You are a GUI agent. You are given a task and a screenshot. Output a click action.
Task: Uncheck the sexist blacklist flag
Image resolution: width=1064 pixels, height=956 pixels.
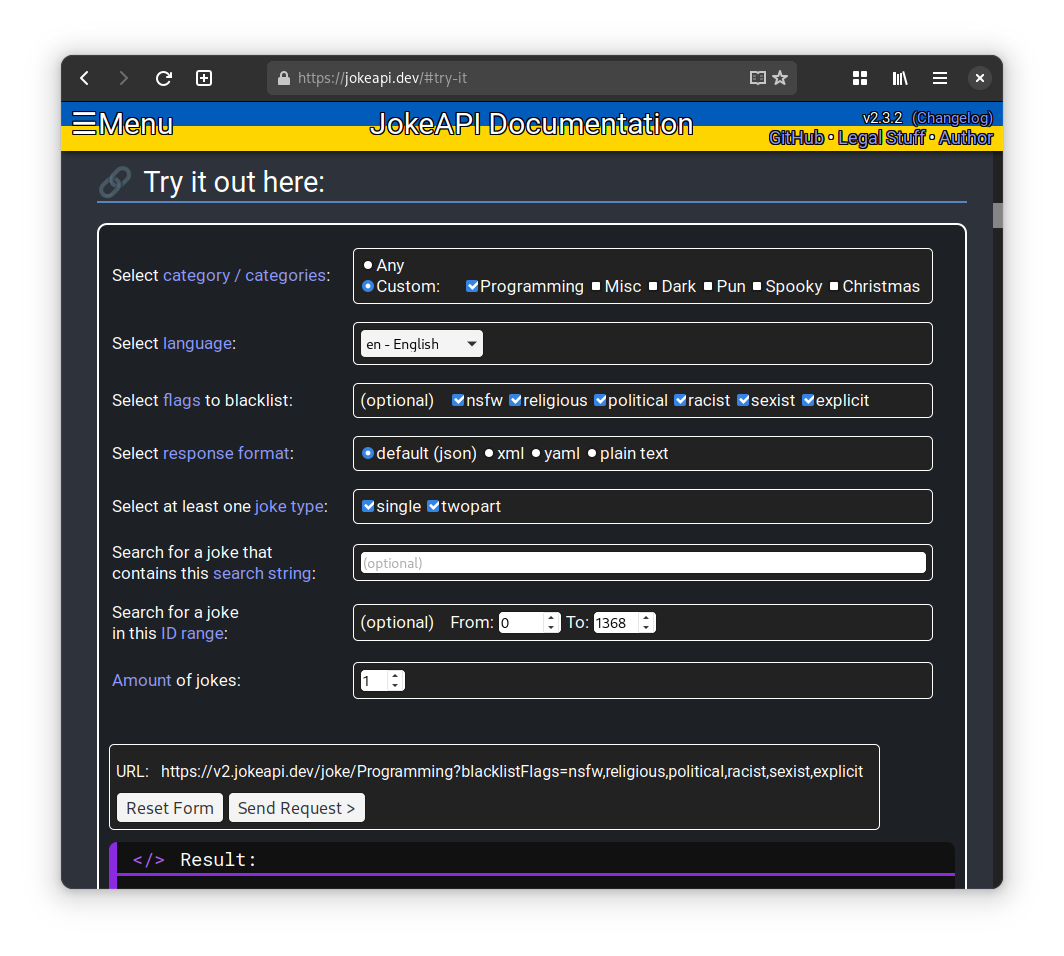pos(743,400)
